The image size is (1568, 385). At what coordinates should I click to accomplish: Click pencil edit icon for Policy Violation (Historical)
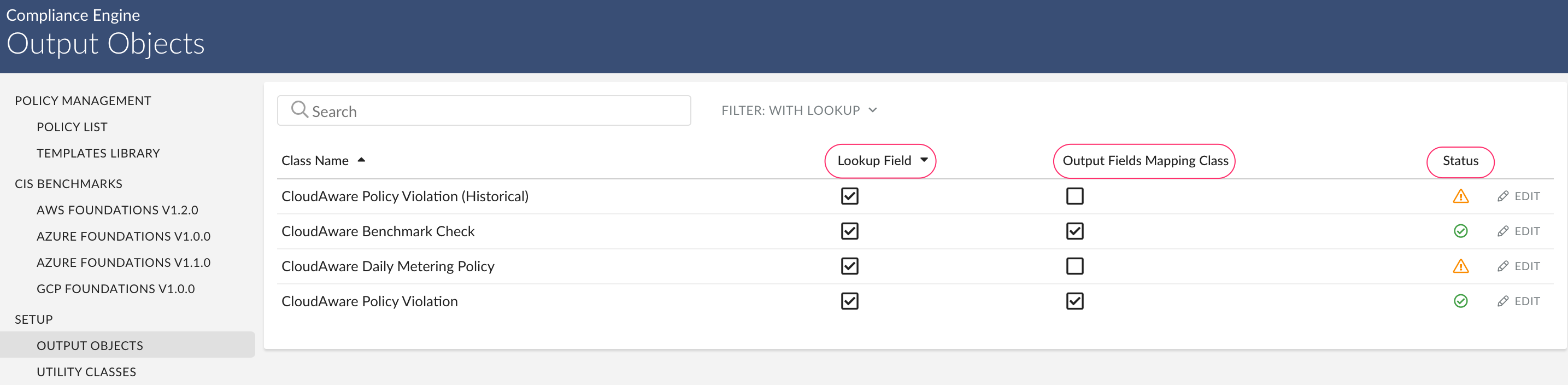(1503, 196)
